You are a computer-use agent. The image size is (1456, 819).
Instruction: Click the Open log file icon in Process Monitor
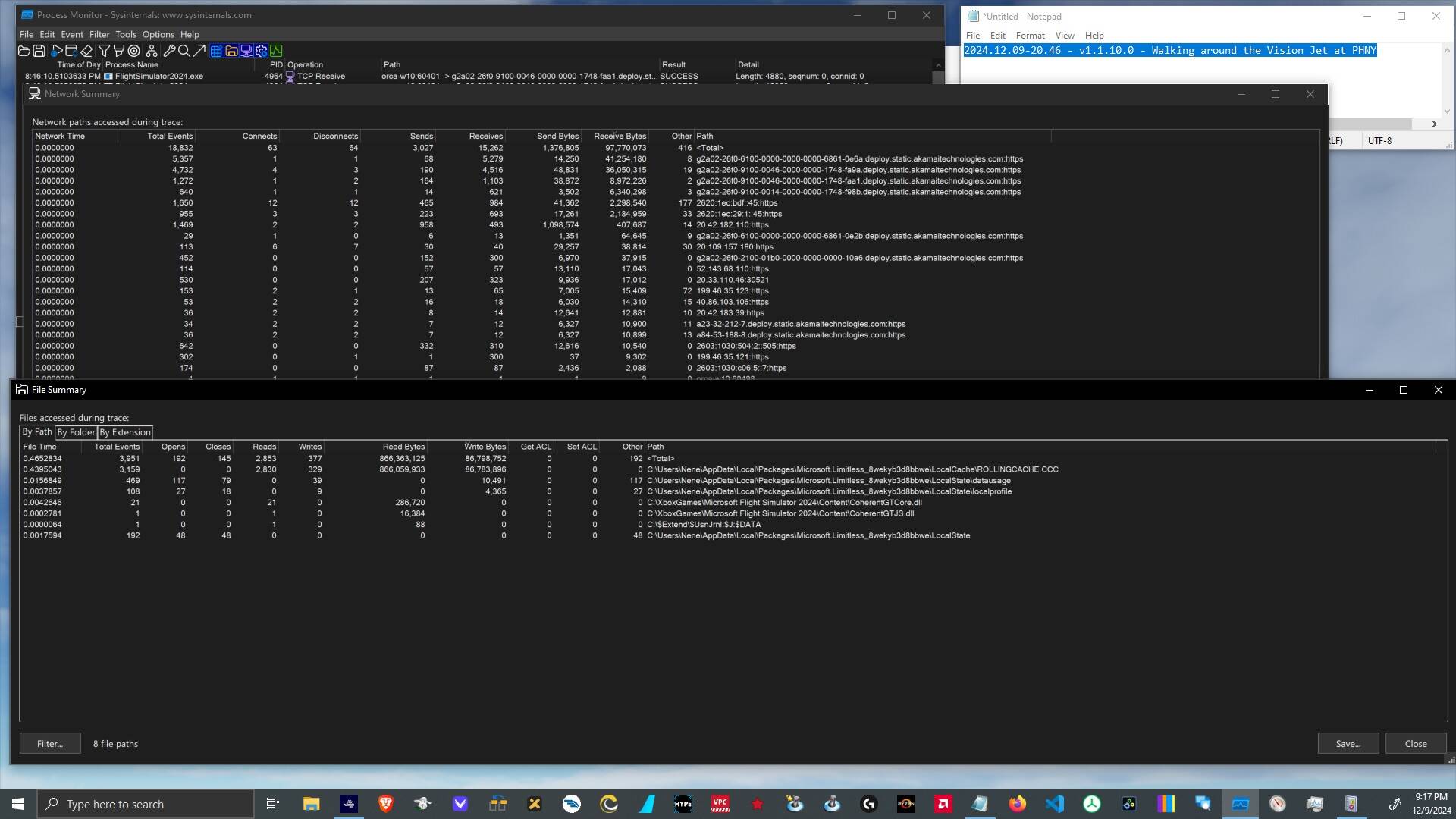pyautogui.click(x=24, y=51)
